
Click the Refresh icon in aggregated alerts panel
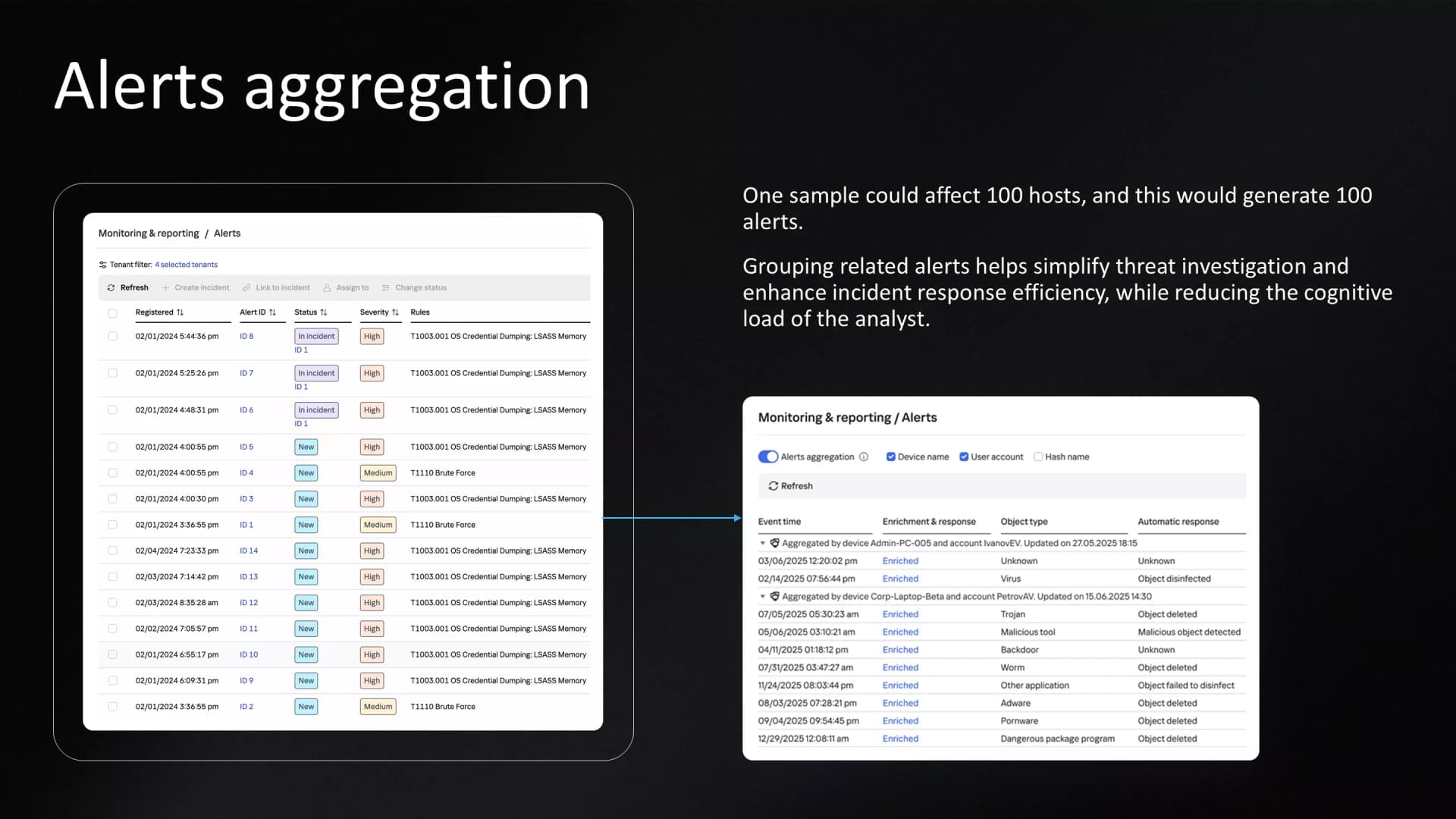click(x=773, y=486)
